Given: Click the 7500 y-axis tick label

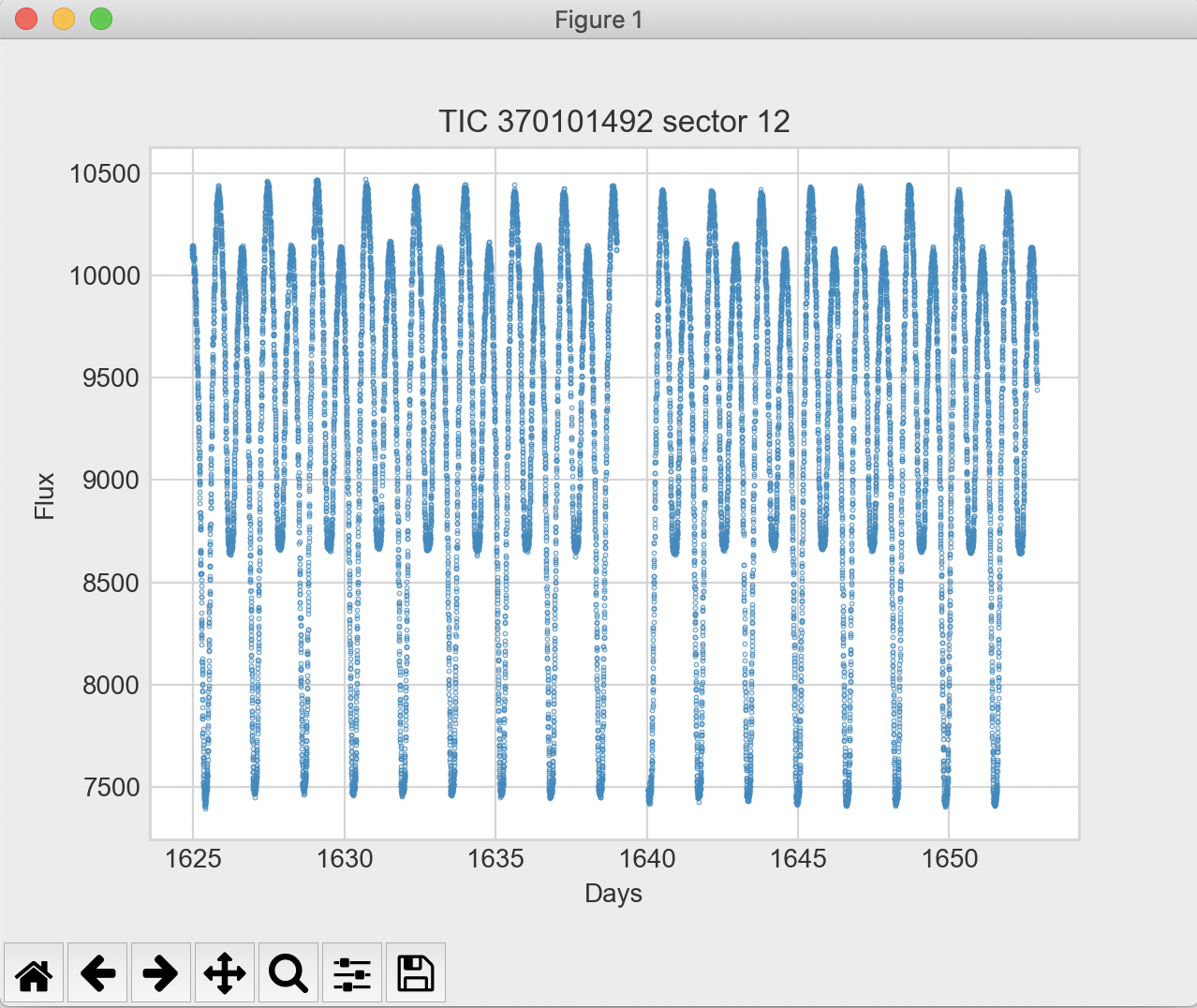Looking at the screenshot, I should [x=111, y=787].
